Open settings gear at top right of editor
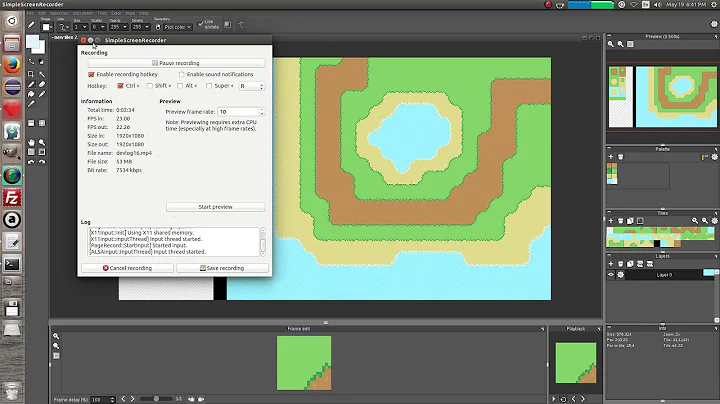The height and width of the screenshot is (404, 720). [714, 24]
